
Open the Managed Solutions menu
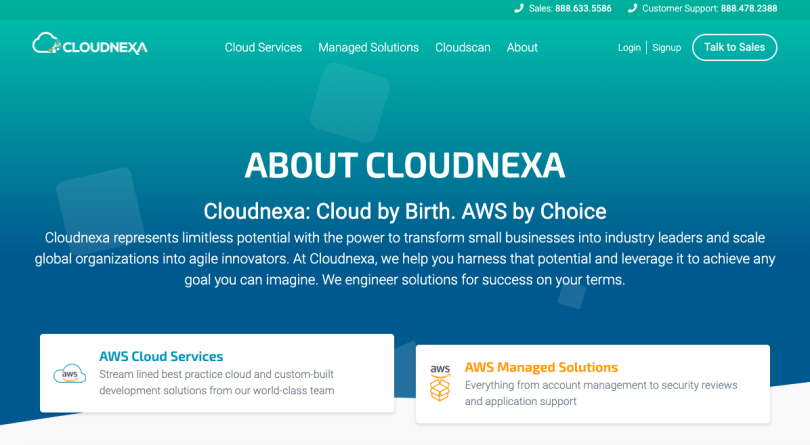coord(368,47)
